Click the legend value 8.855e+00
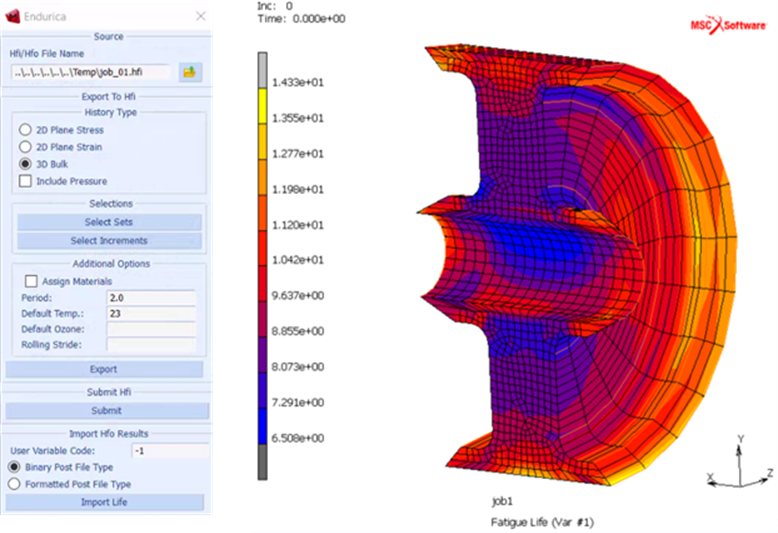Viewport: 778px width, 533px height. click(x=298, y=331)
